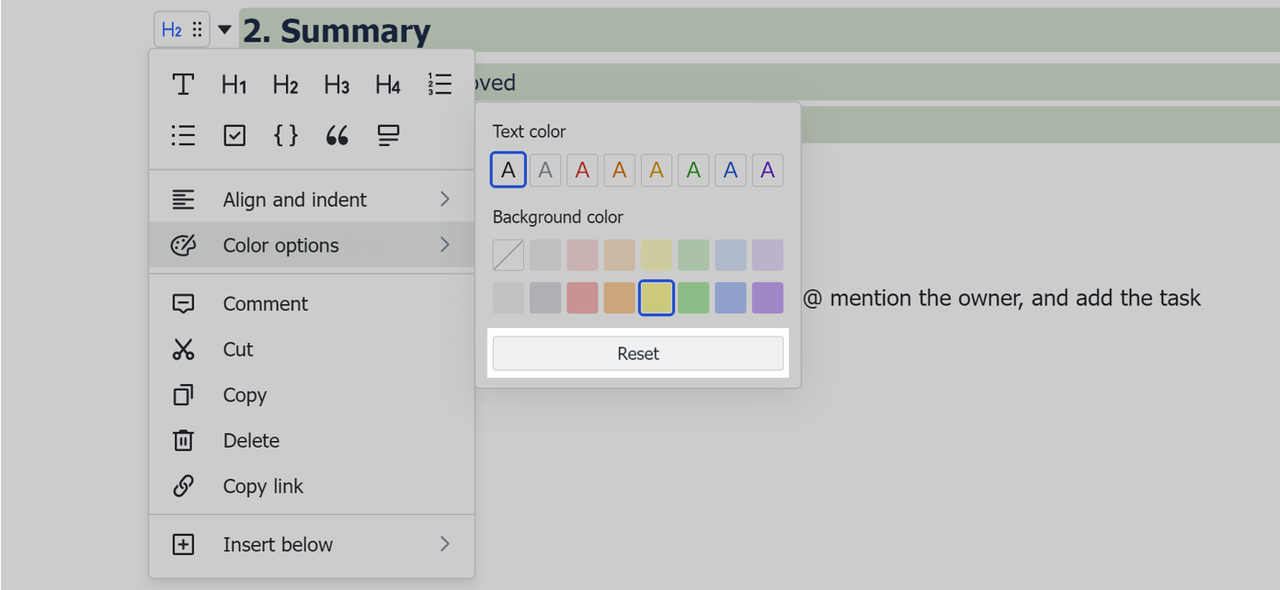Open the Insert below submenu
This screenshot has height=590, width=1280.
[311, 545]
